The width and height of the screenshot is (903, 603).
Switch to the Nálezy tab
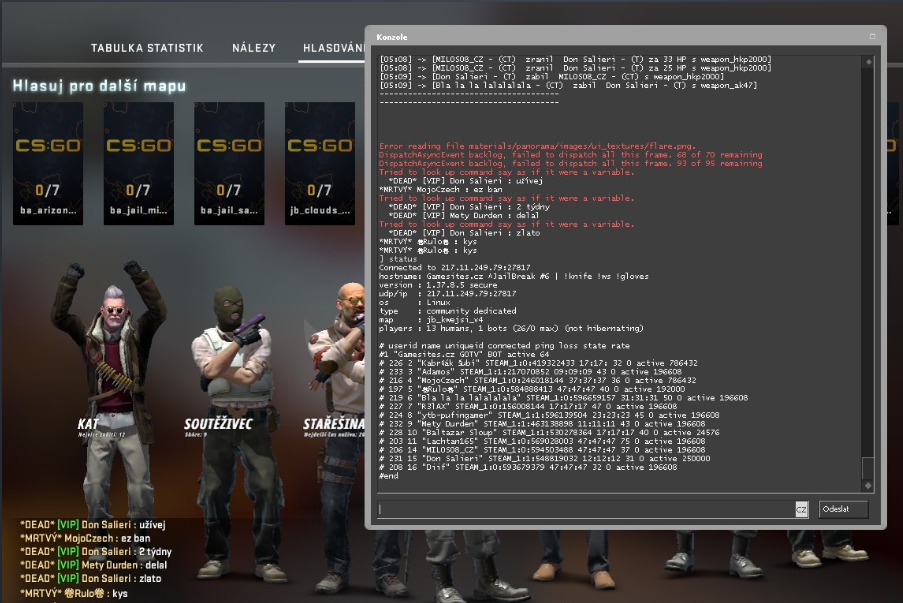[x=253, y=48]
